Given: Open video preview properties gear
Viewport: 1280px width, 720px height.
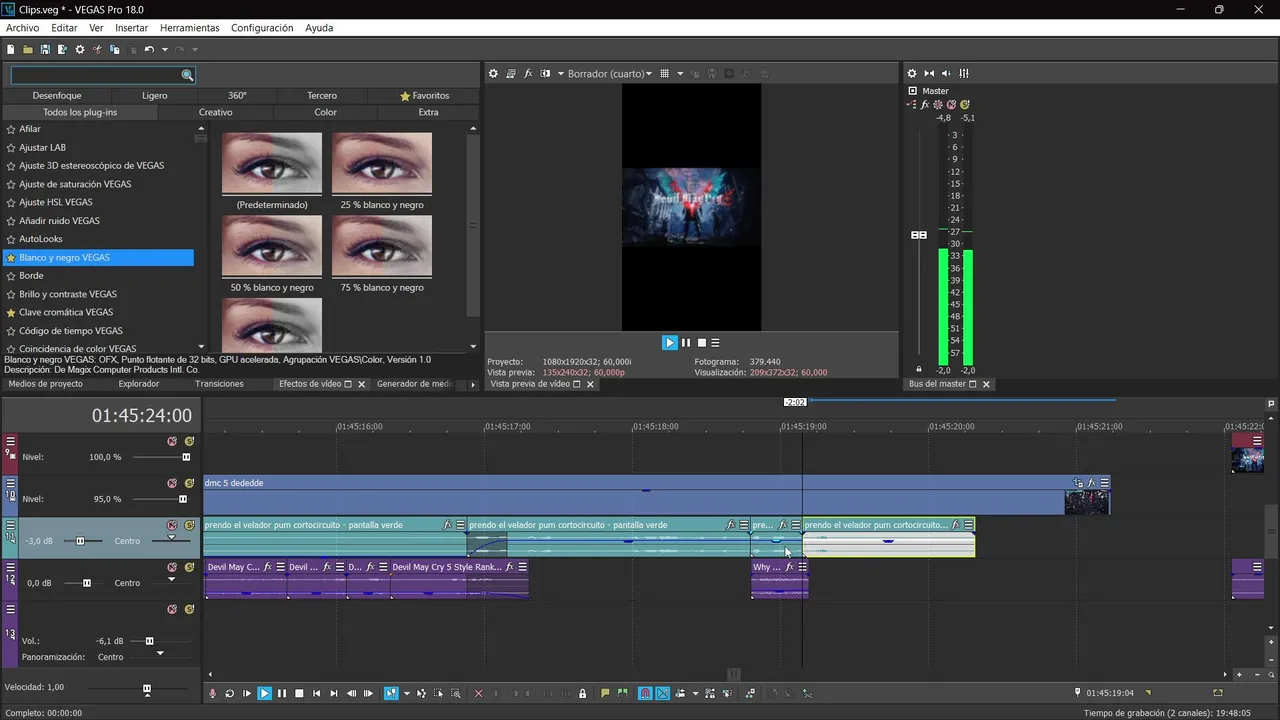Looking at the screenshot, I should tap(493, 73).
